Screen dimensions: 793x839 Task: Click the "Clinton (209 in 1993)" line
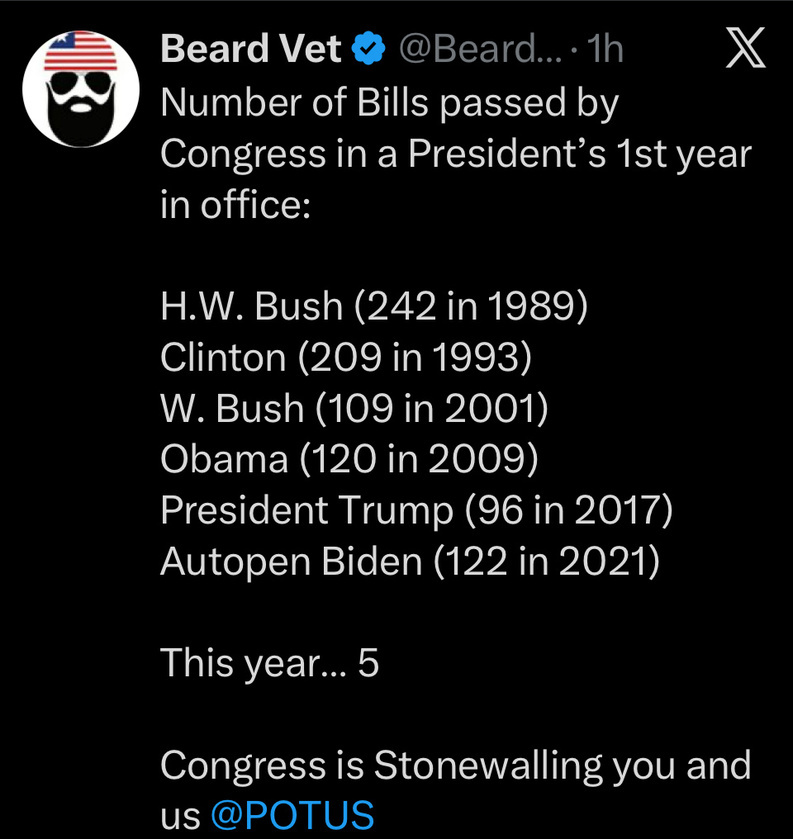click(x=345, y=357)
